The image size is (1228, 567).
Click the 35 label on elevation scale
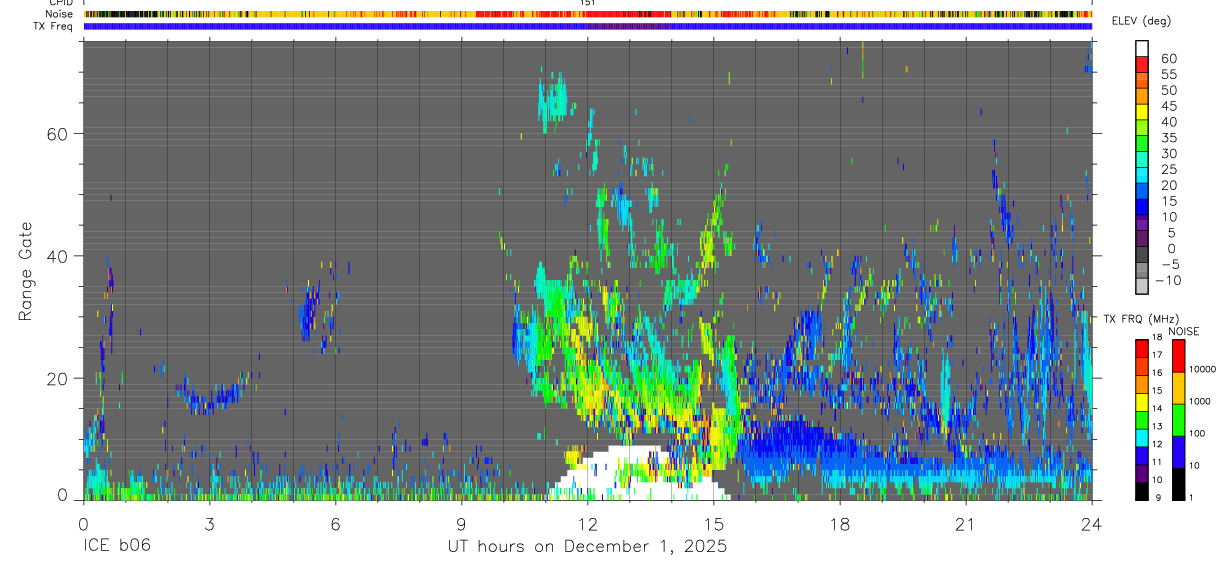pyautogui.click(x=1168, y=138)
